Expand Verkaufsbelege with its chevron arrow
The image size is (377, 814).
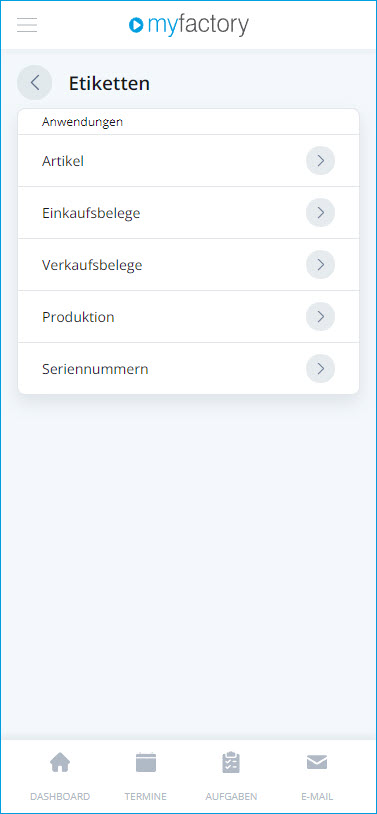point(320,265)
